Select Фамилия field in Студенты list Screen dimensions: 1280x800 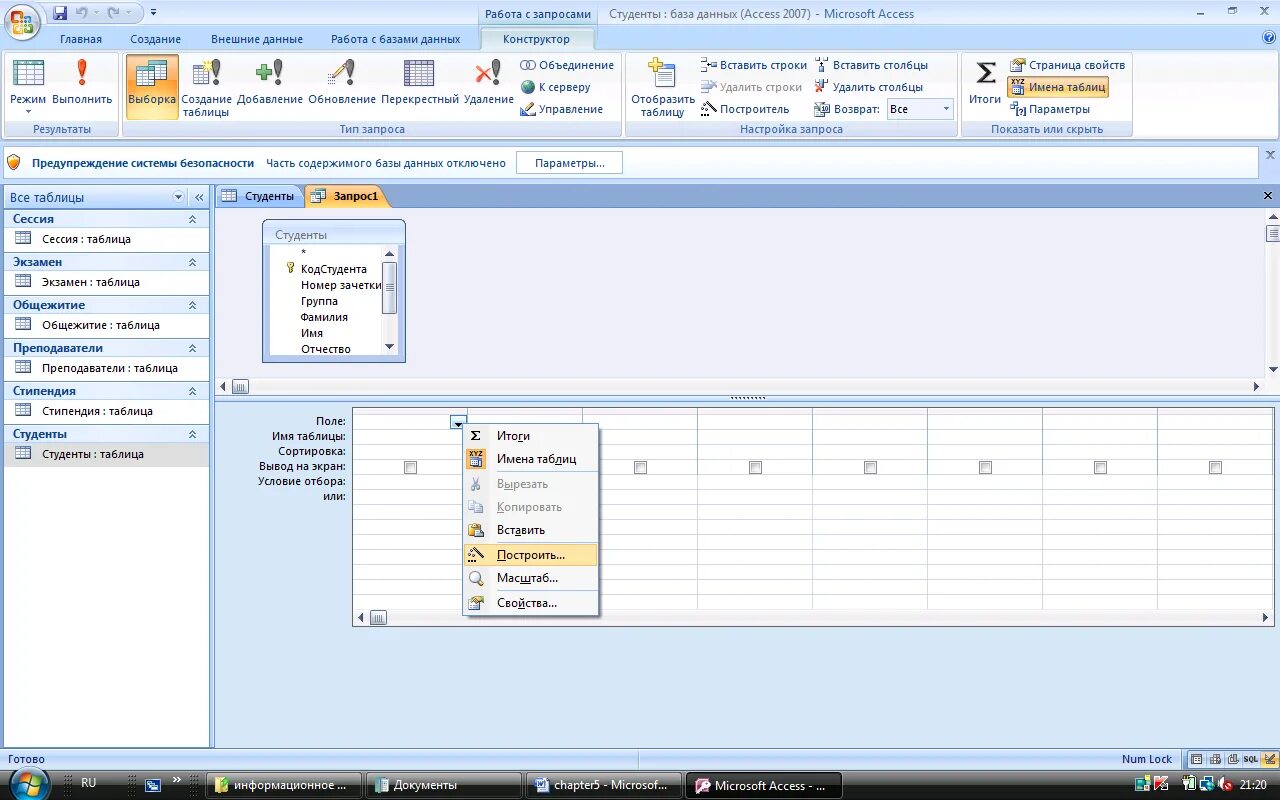tap(324, 317)
